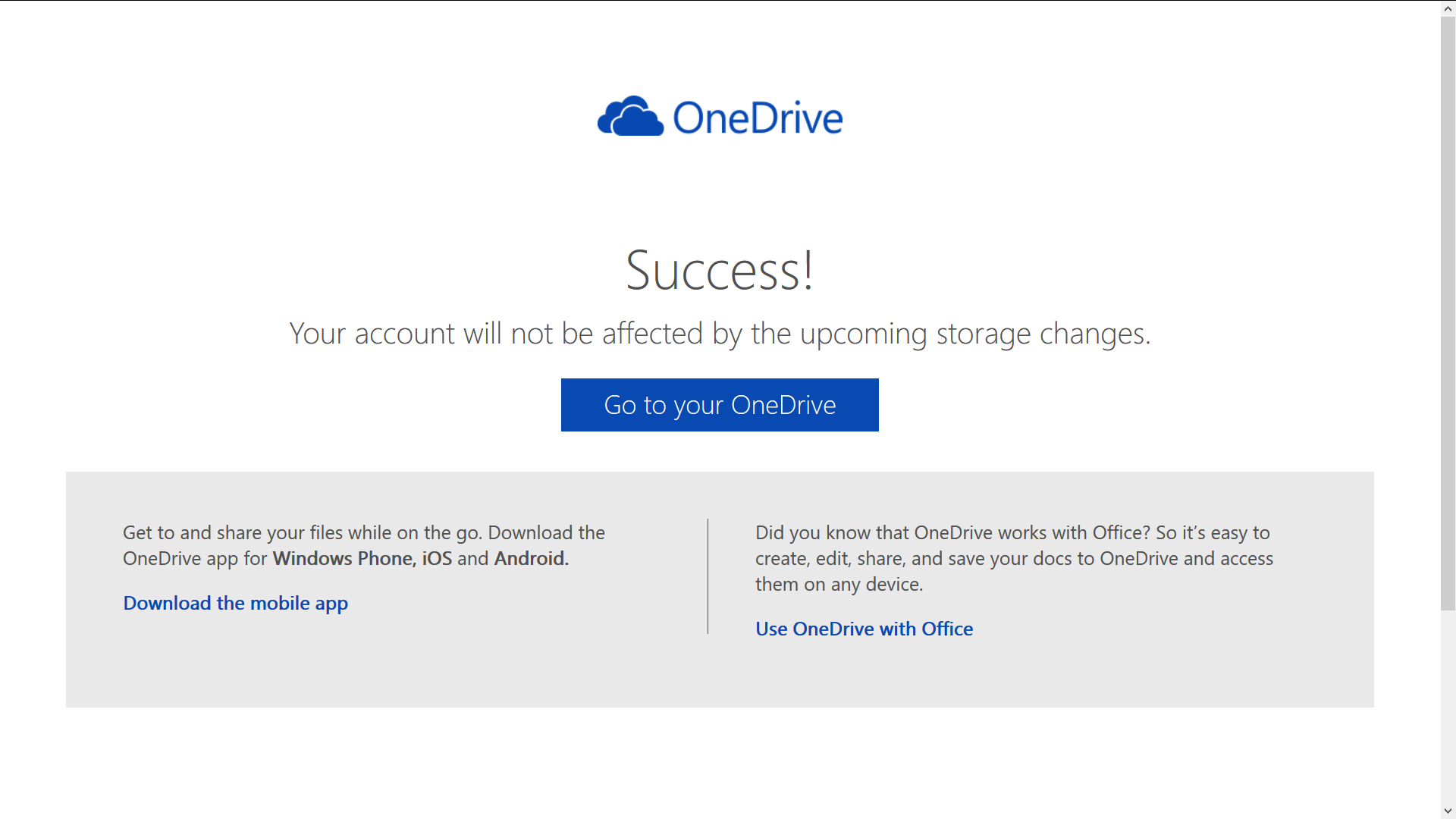Viewport: 1456px width, 819px height.
Task: Click the scrollbar down arrow
Action: click(1448, 811)
